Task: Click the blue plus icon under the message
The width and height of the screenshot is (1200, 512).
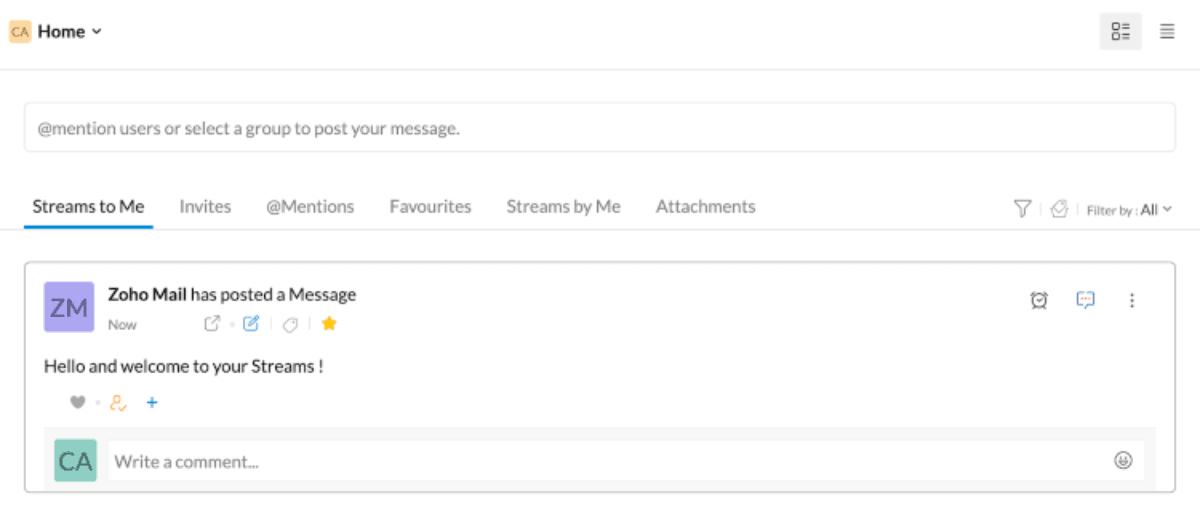Action: coord(152,403)
